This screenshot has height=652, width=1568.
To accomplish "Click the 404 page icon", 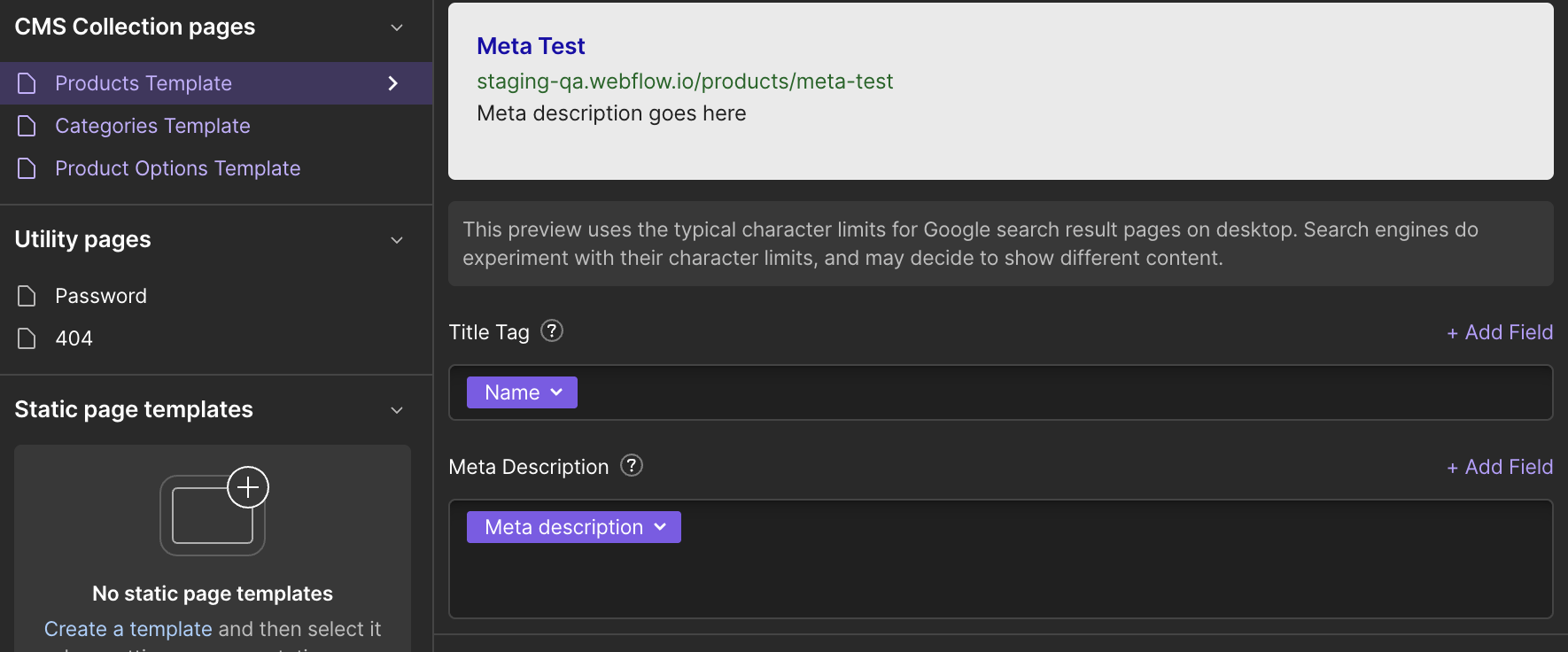I will click(x=27, y=338).
